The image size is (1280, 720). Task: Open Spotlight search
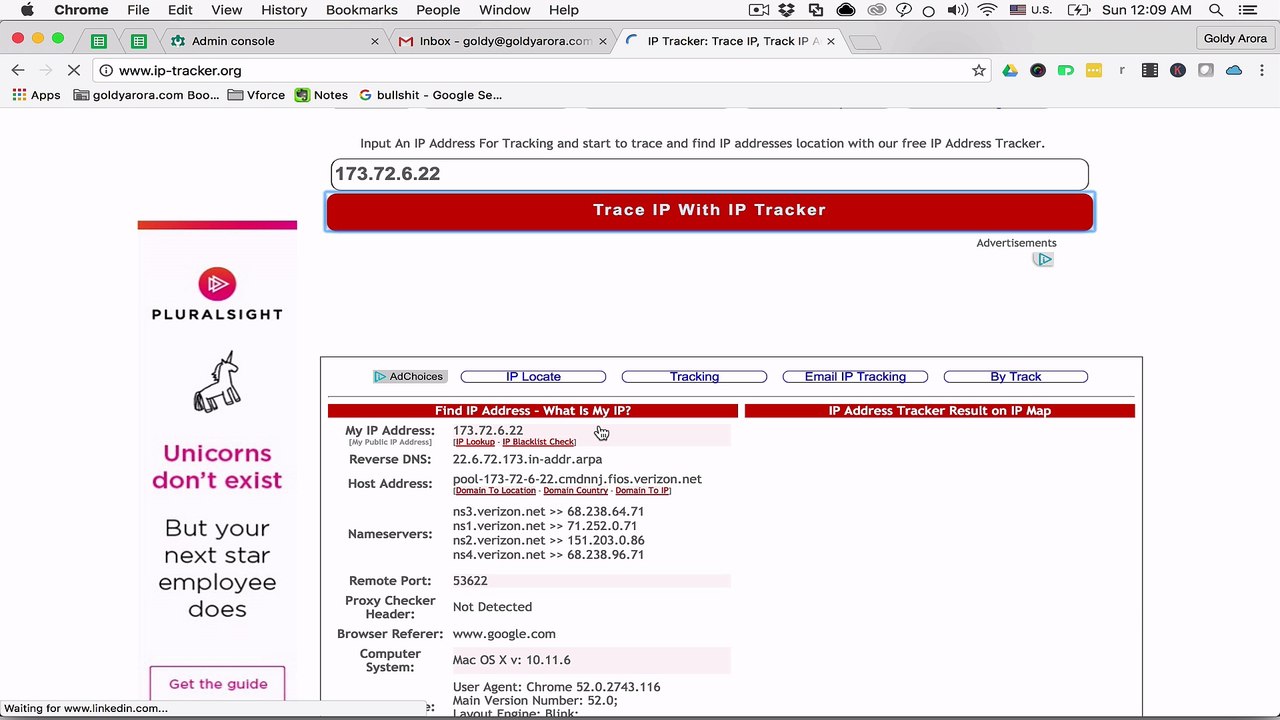(x=1216, y=10)
